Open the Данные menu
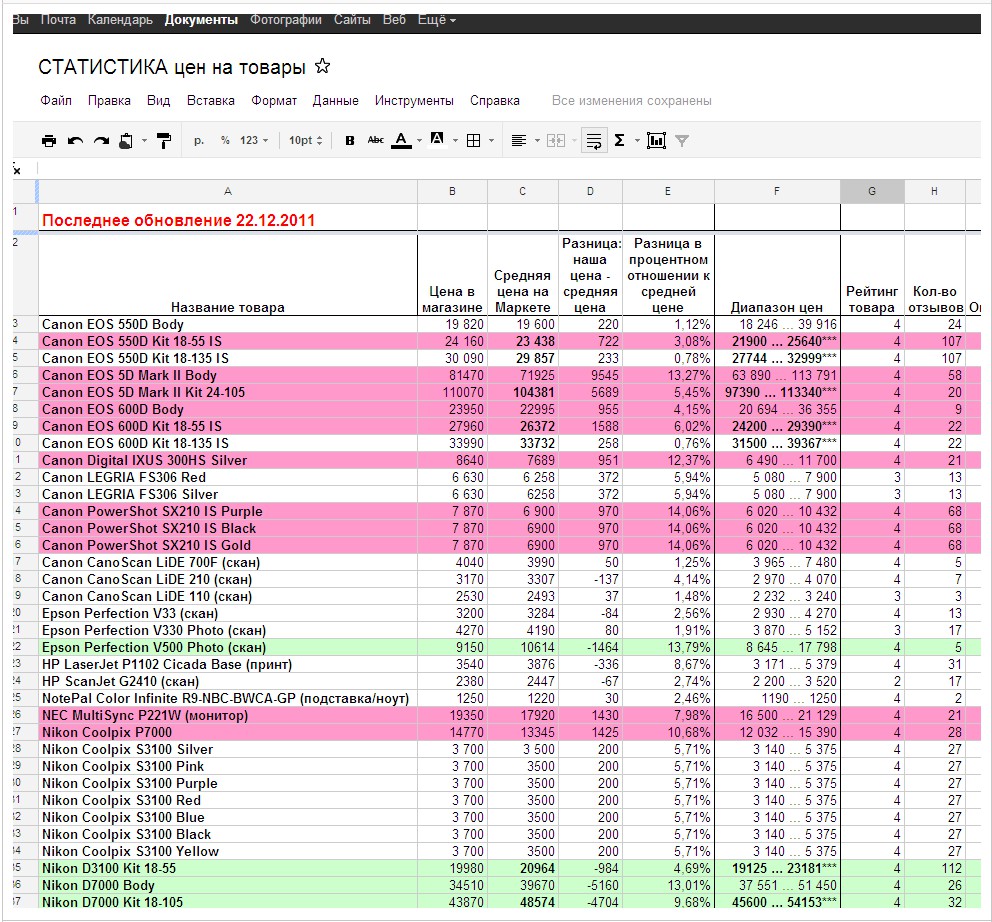This screenshot has height=922, width=992. [x=335, y=101]
